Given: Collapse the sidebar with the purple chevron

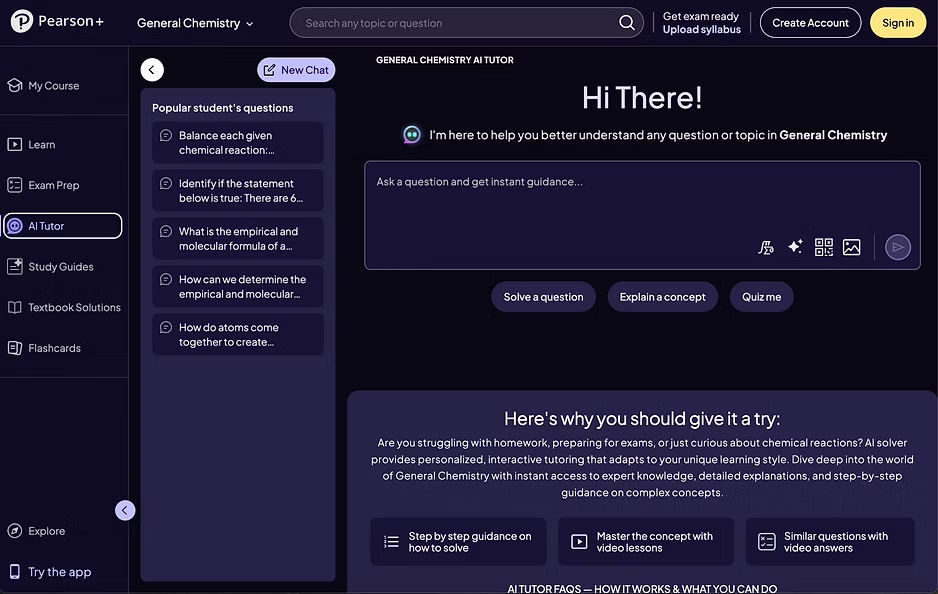Looking at the screenshot, I should pos(125,510).
